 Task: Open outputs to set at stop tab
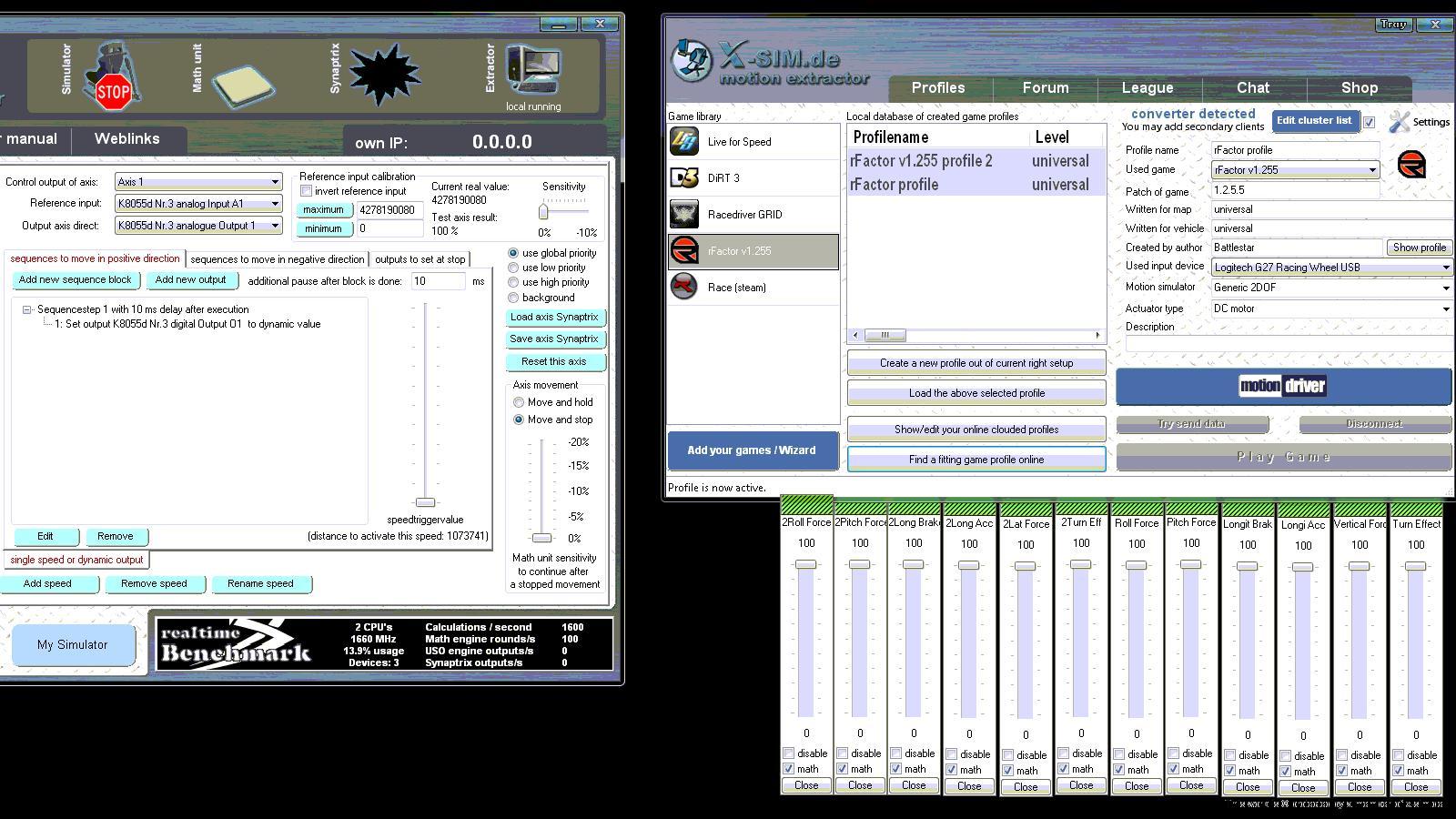[420, 259]
